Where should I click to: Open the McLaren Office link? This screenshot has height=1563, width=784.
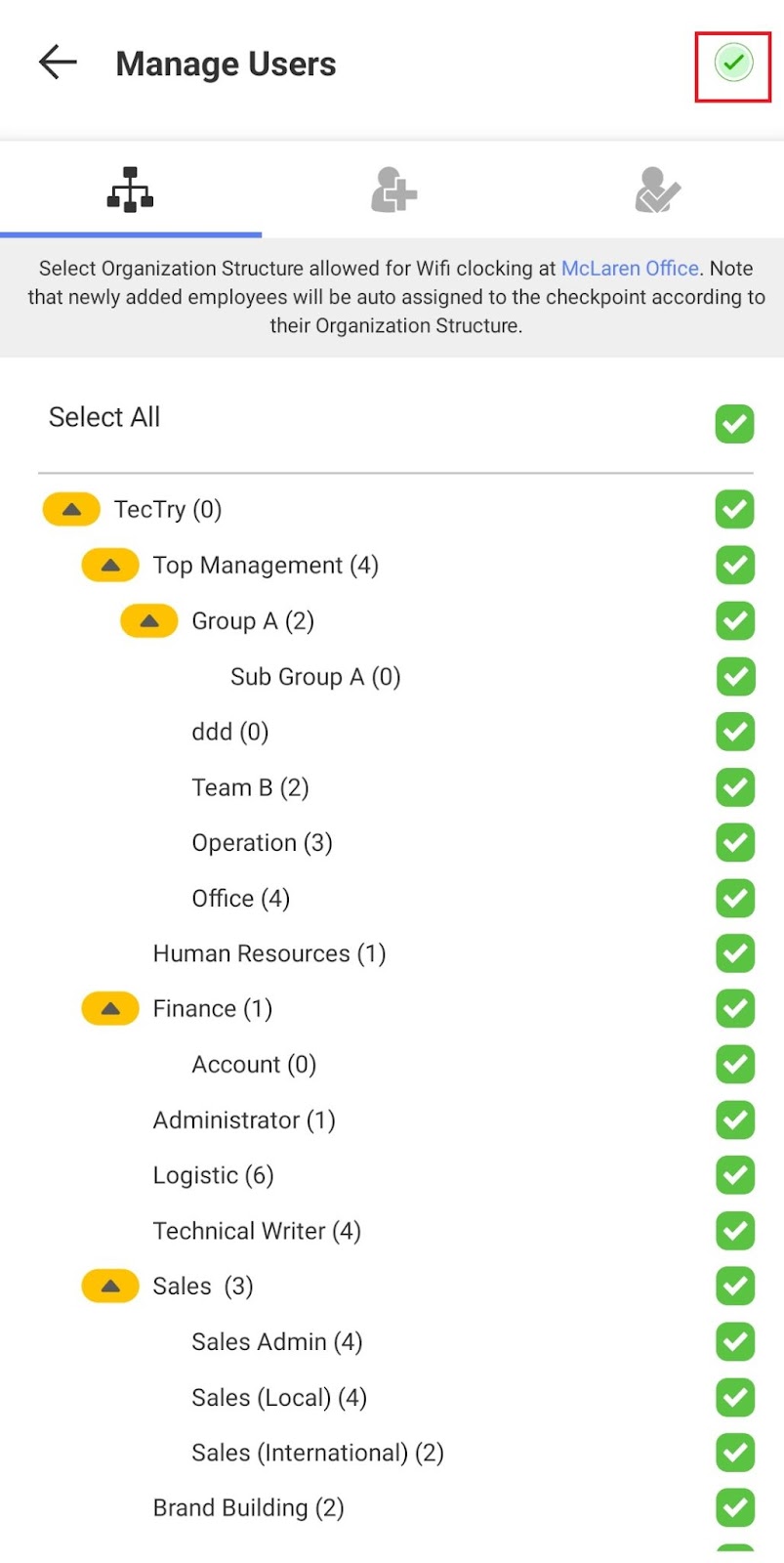(630, 269)
